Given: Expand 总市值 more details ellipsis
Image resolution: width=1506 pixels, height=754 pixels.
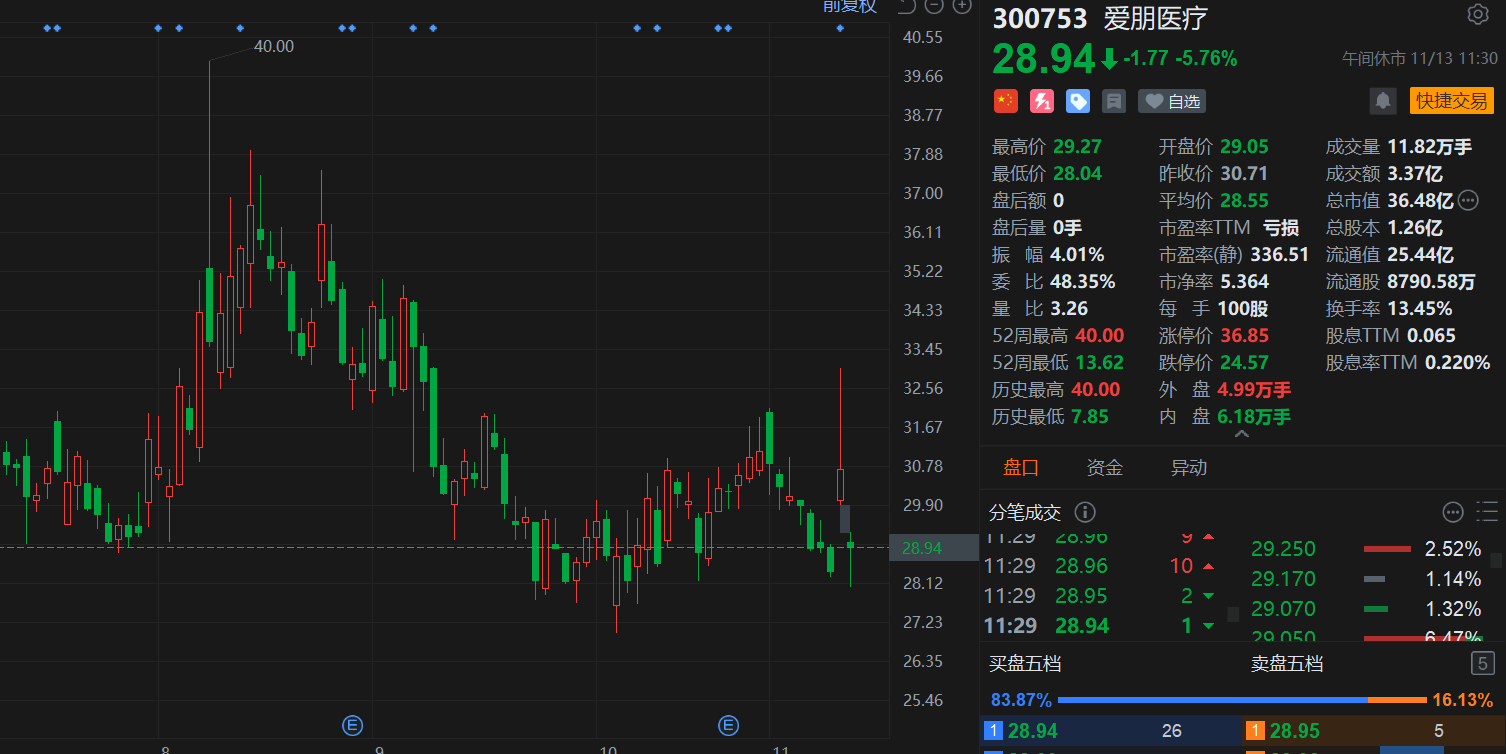Looking at the screenshot, I should click(x=1468, y=200).
